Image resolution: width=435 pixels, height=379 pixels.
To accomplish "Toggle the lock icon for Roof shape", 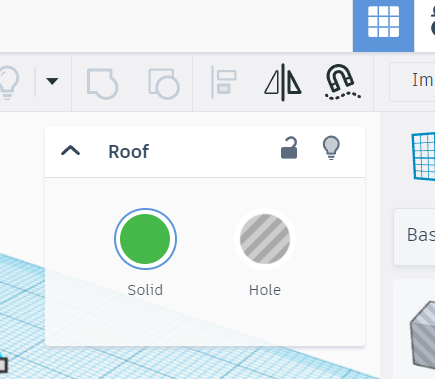I will click(289, 148).
